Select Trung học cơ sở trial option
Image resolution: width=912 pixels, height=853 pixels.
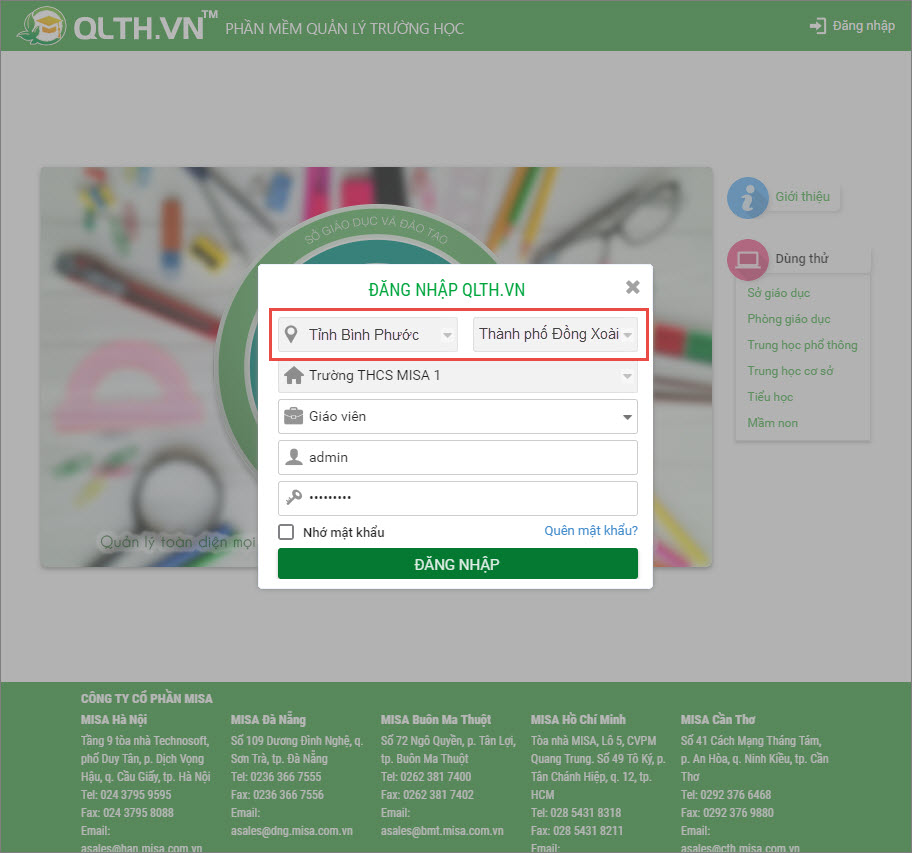tap(790, 371)
